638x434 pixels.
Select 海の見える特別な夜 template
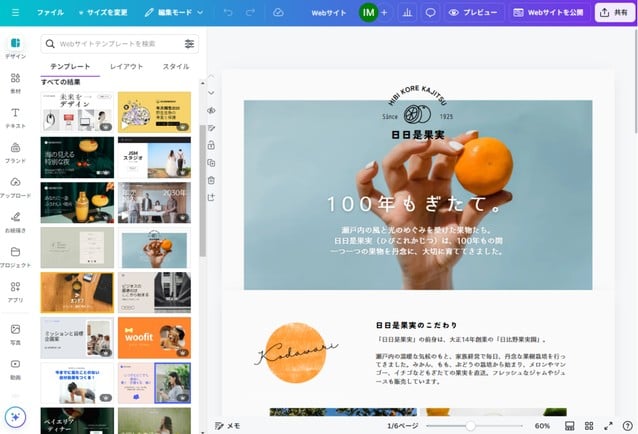[x=77, y=157]
